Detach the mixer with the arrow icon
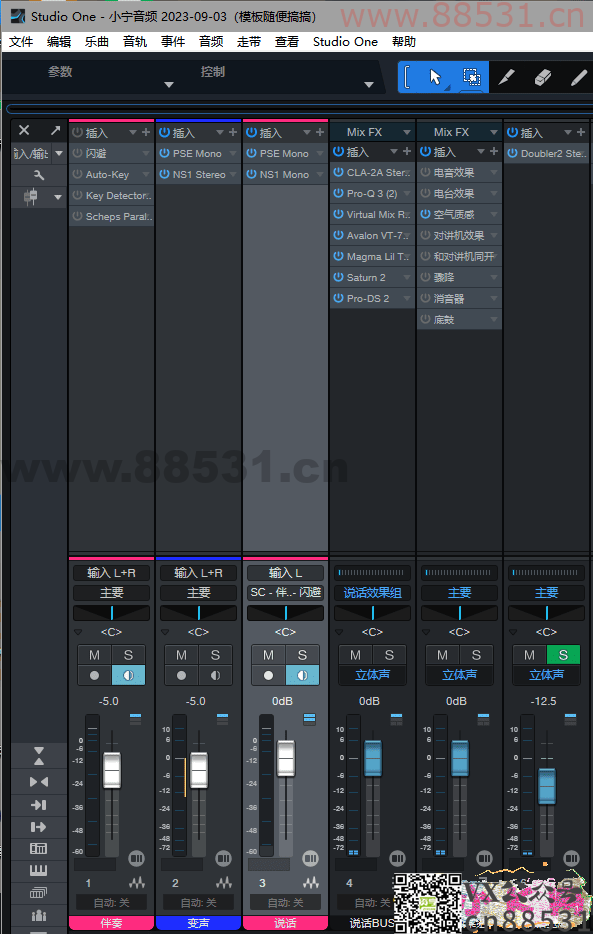The height and width of the screenshot is (934, 593). point(55,130)
